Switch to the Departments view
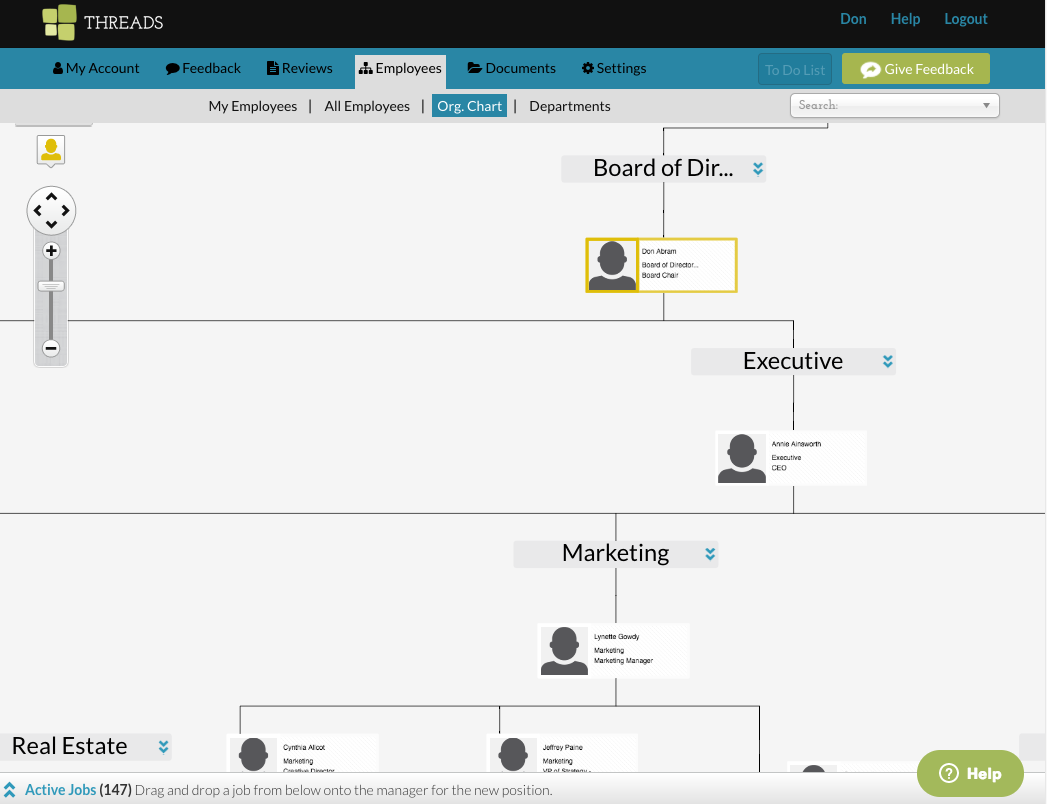This screenshot has height=804, width=1047. [569, 105]
